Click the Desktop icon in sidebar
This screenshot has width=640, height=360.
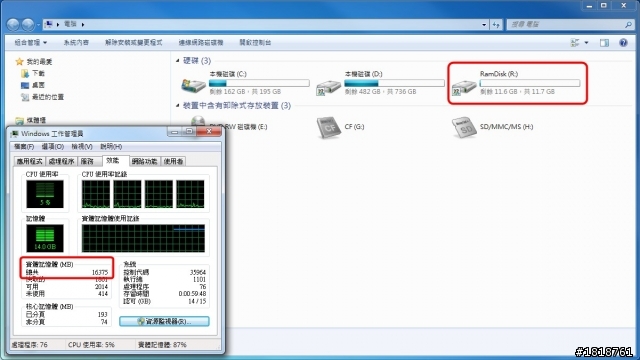(x=25, y=85)
